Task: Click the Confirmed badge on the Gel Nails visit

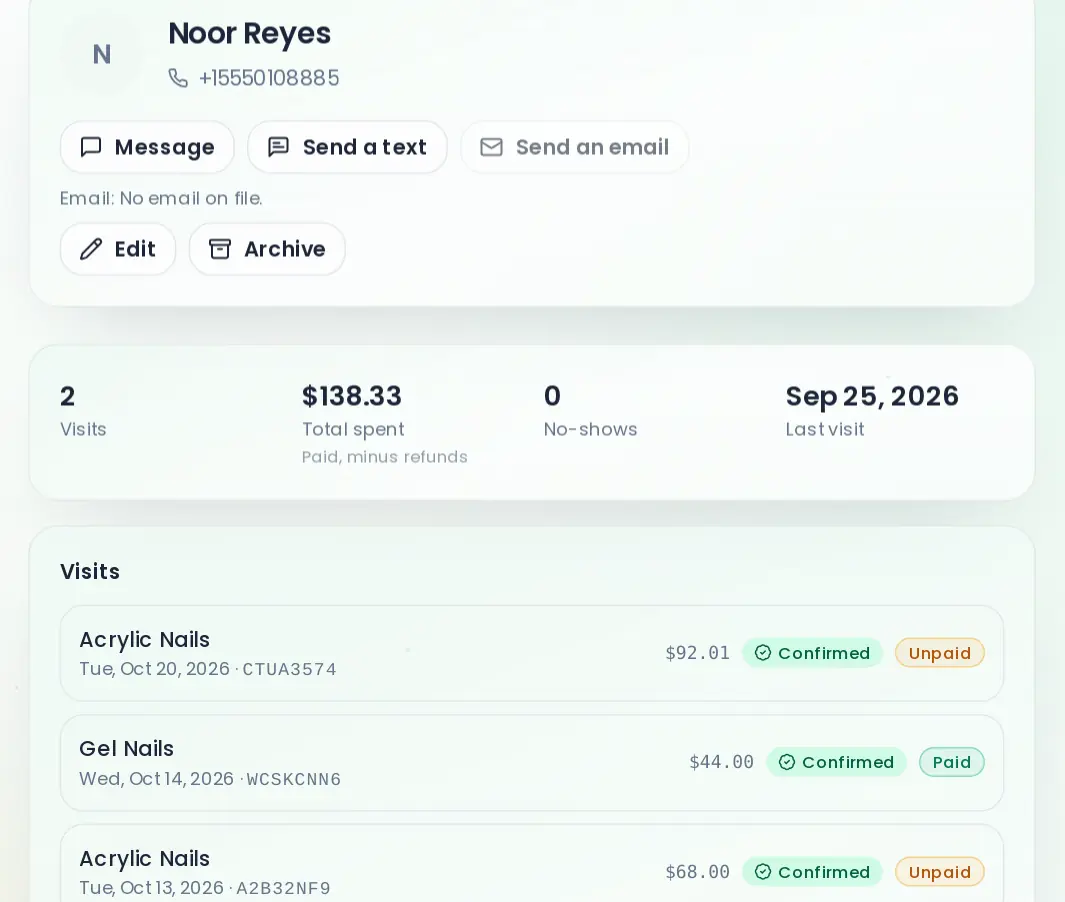Action: (x=836, y=762)
